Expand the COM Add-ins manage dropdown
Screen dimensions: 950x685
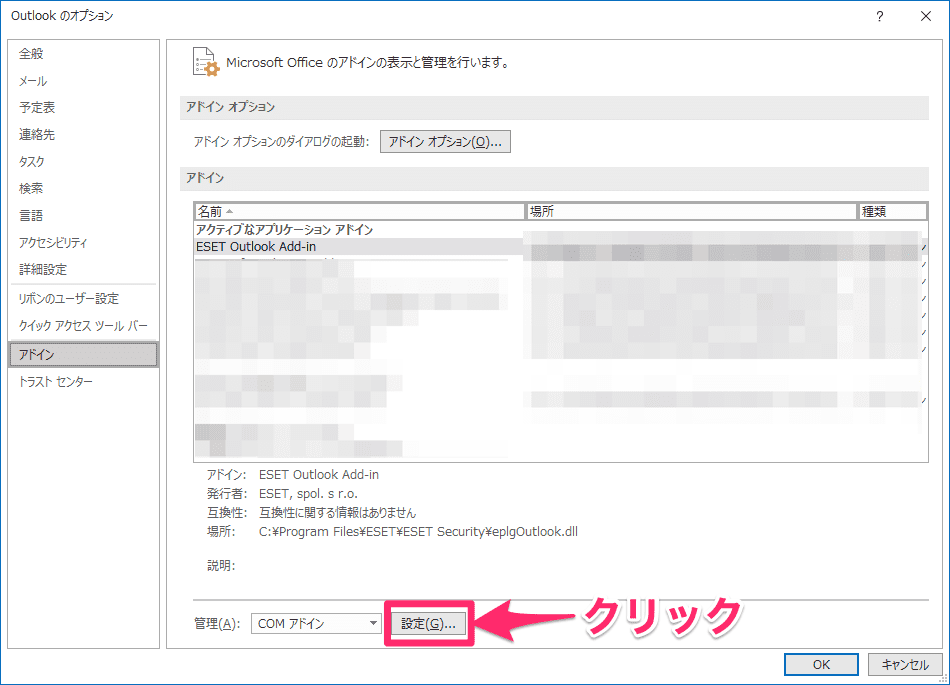click(x=374, y=624)
